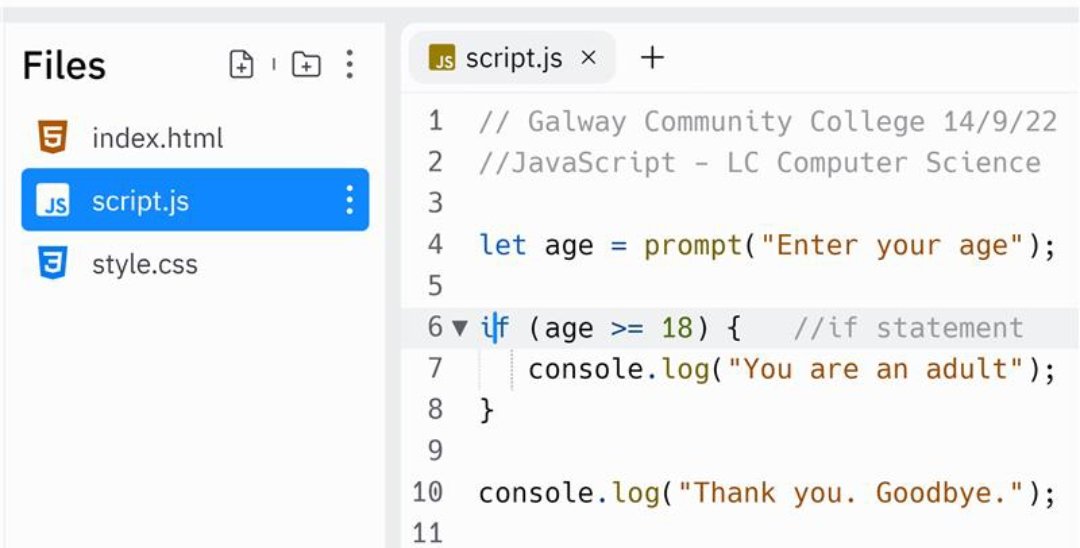Click the "Thank you. Goodbye." string

click(x=850, y=494)
